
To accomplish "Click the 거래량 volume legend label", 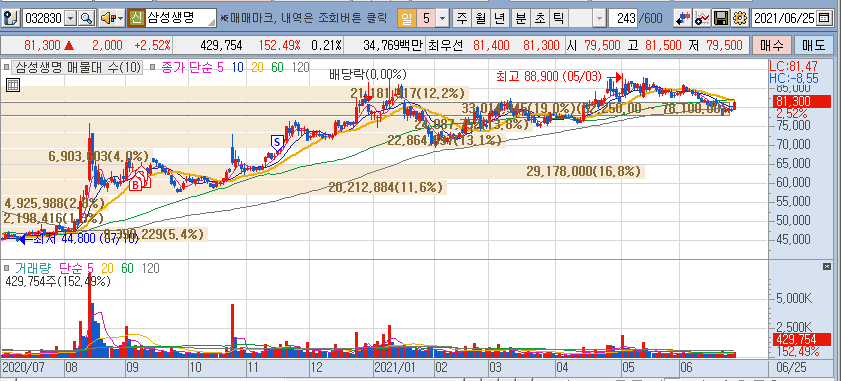I will [x=34, y=267].
